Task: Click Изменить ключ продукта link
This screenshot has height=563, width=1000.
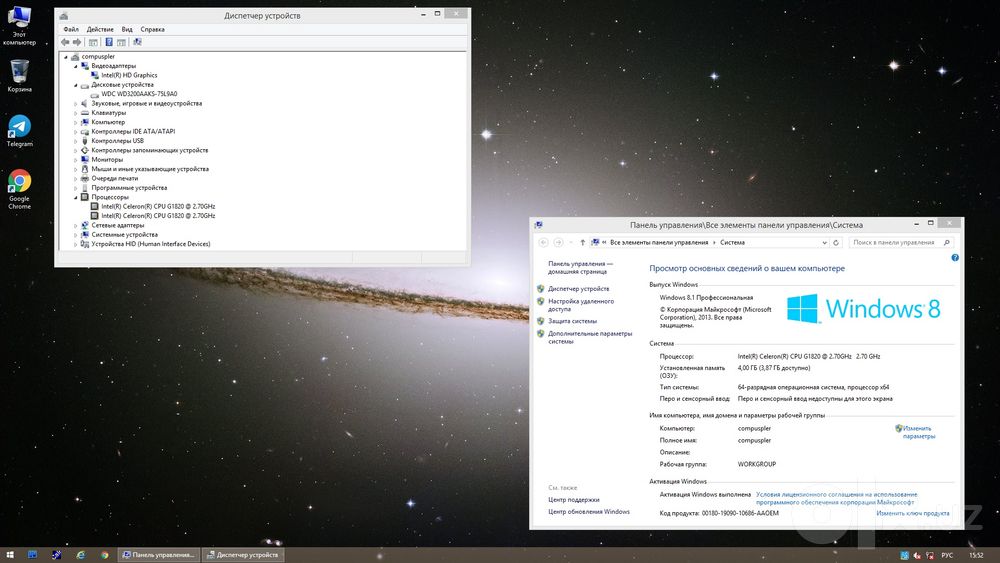Action: click(913, 513)
